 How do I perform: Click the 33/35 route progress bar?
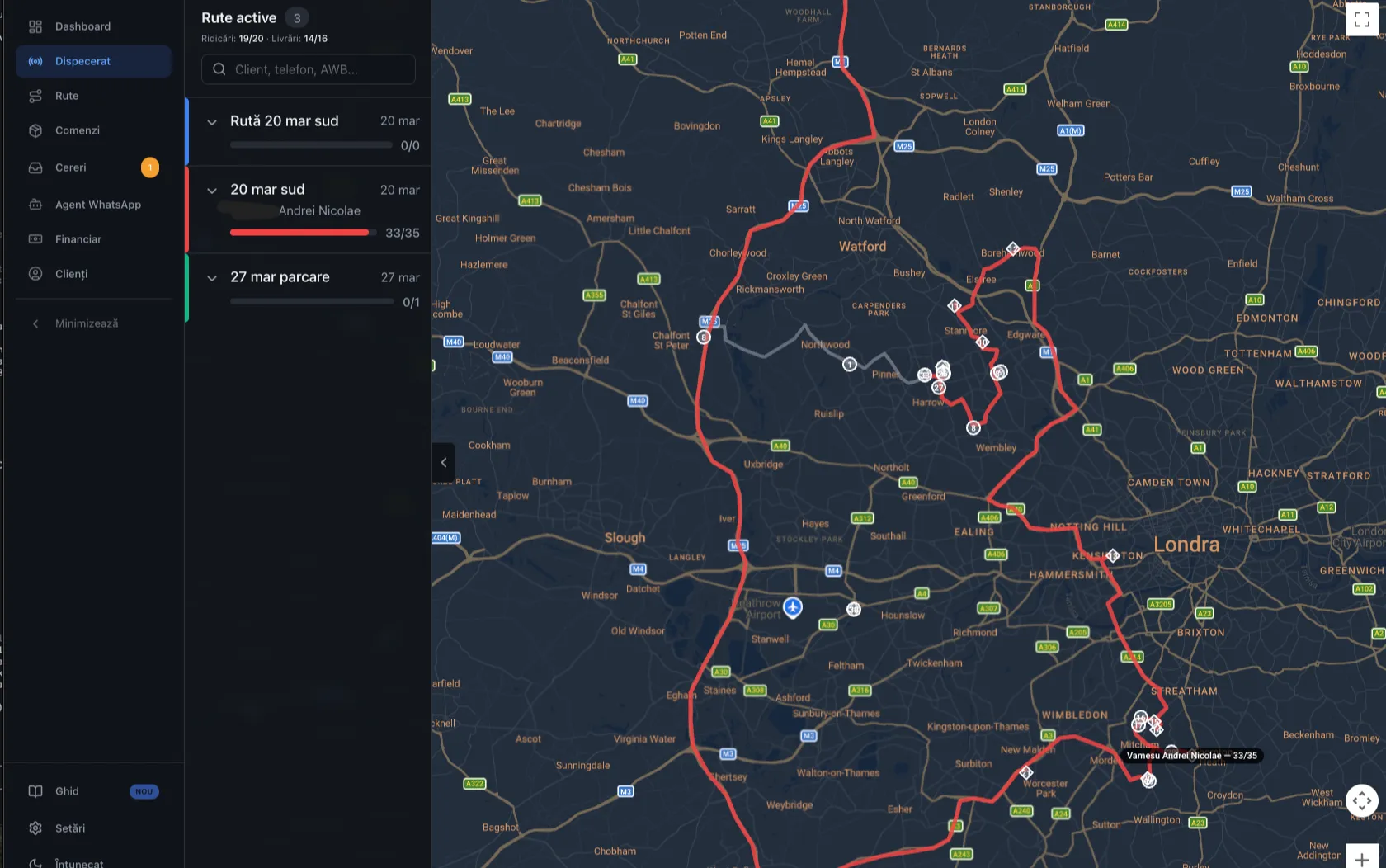(x=299, y=232)
